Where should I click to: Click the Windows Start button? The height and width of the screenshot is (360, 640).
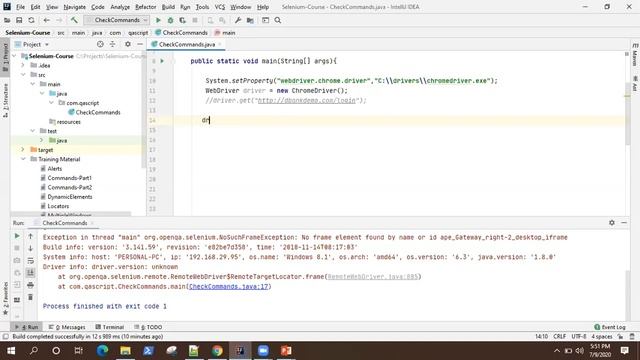(11, 351)
